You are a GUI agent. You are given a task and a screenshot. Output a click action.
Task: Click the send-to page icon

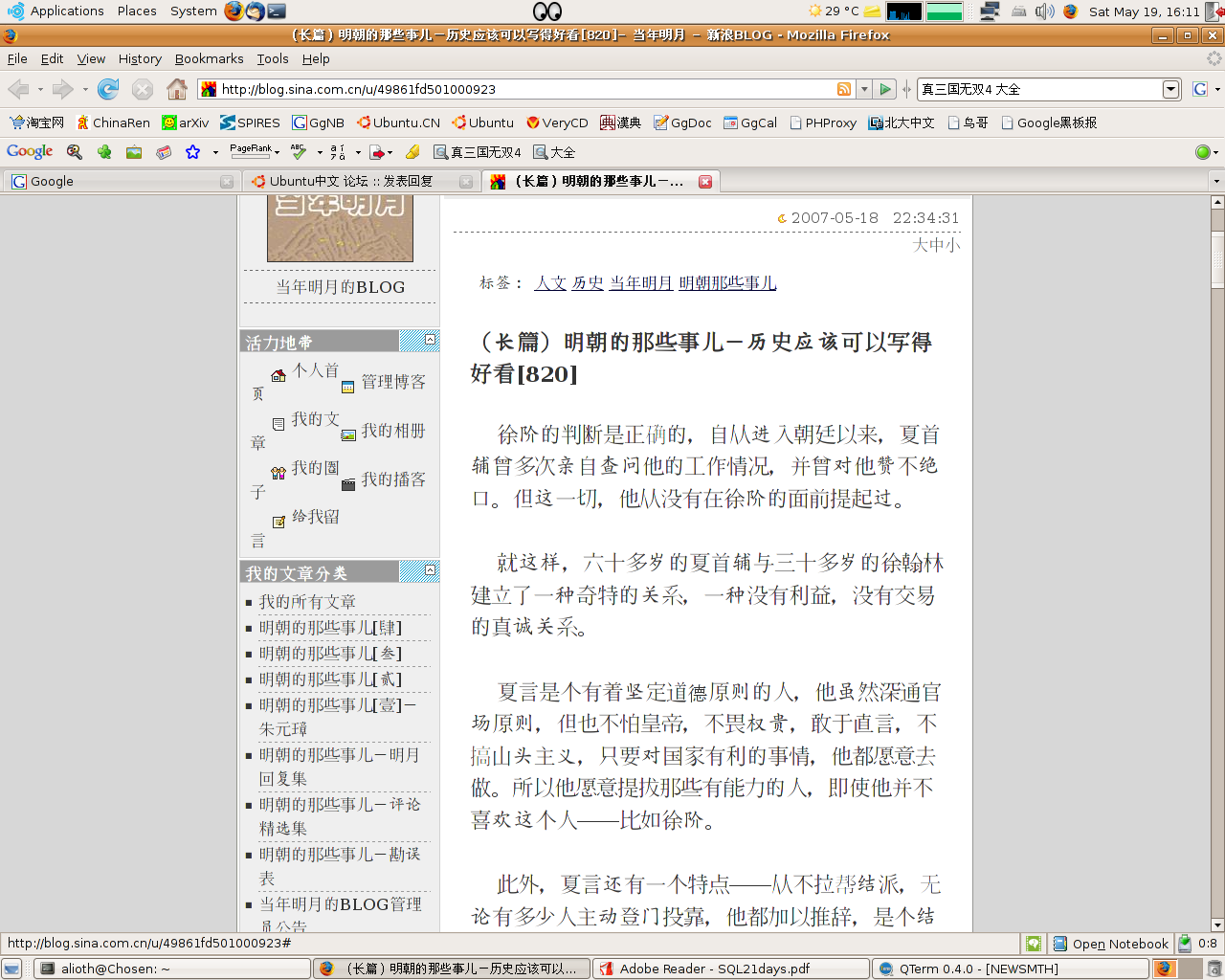pyautogui.click(x=377, y=151)
